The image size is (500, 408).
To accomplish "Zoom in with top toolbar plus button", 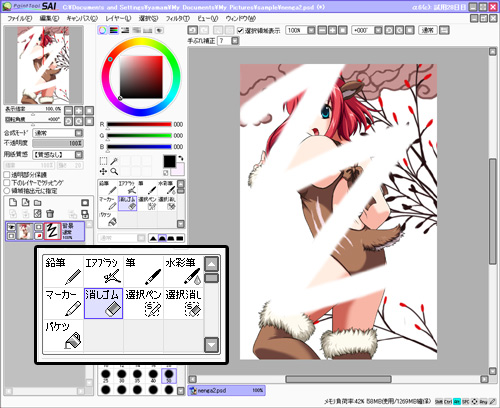I will click(332, 30).
